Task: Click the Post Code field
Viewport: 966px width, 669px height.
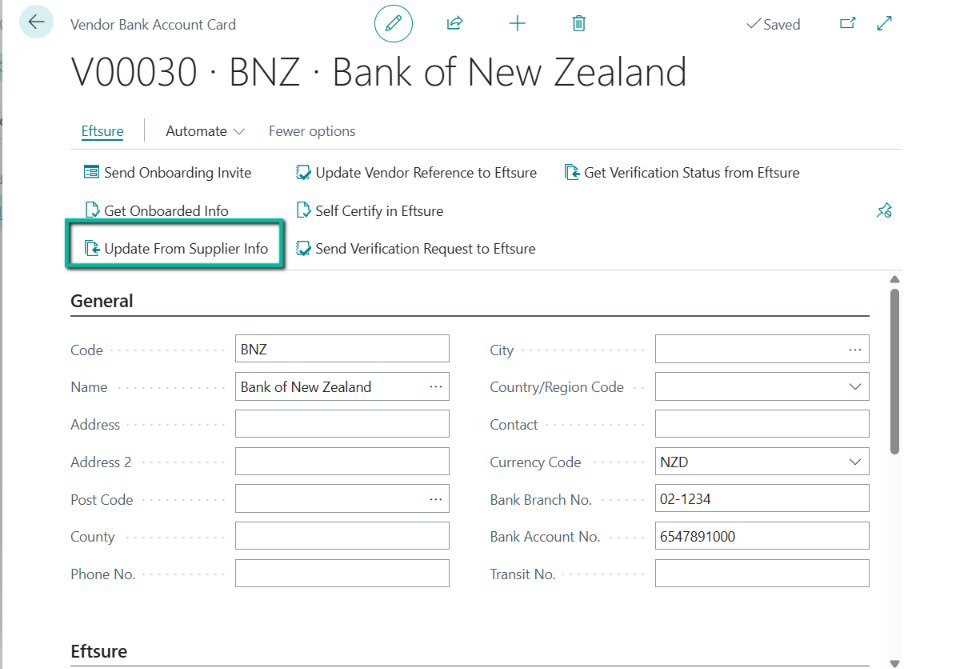Action: (342, 499)
